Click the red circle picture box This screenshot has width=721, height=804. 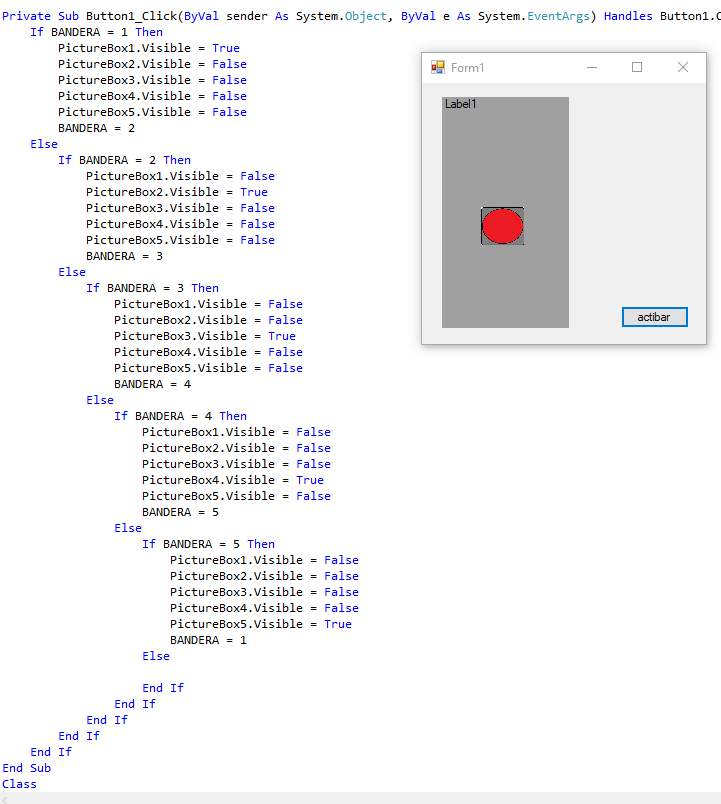pyautogui.click(x=502, y=226)
